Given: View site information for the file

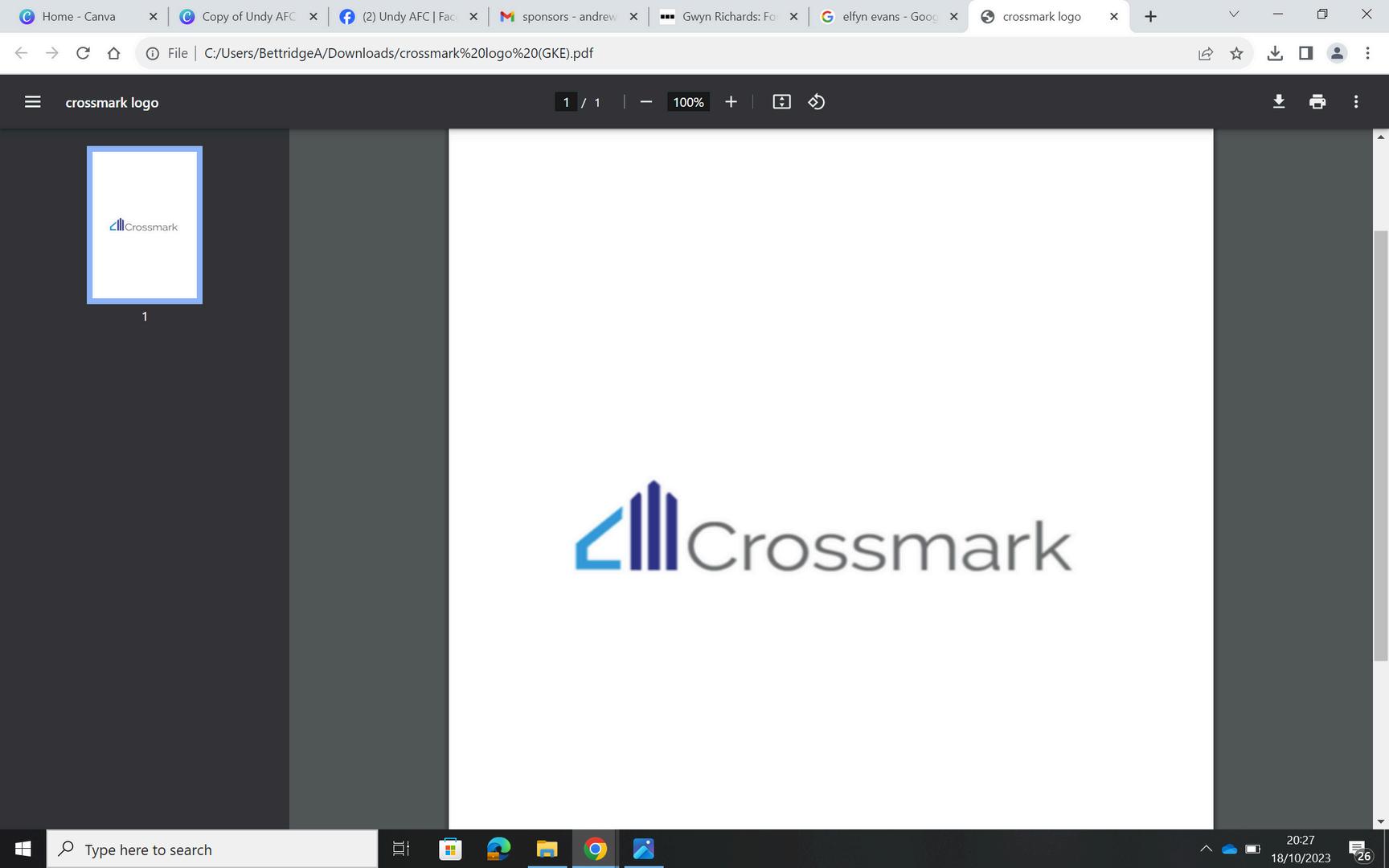Looking at the screenshot, I should point(152,53).
